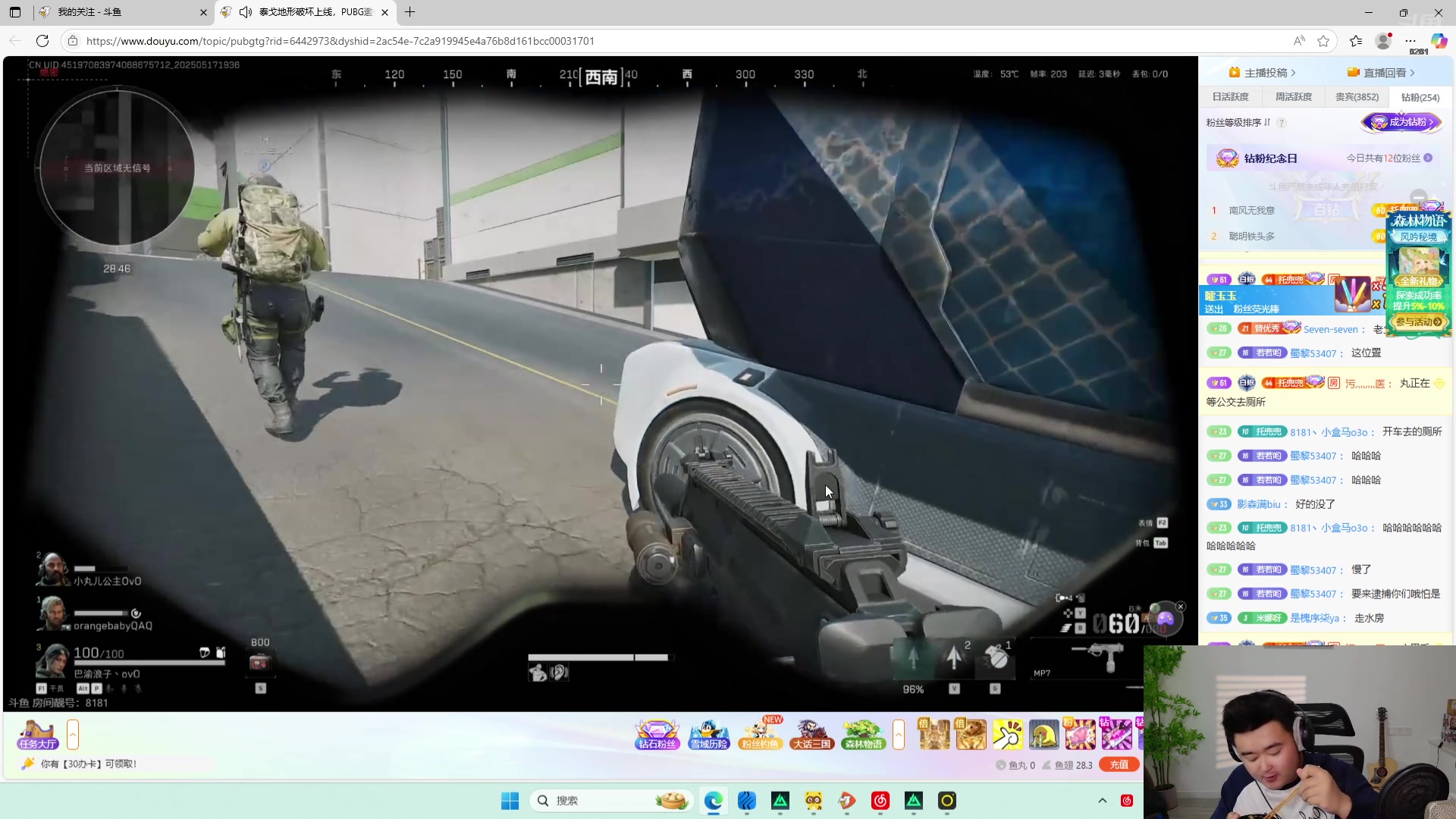Switch to the 贵宾(3852) tab
Viewport: 1456px width, 819px height.
pyautogui.click(x=1357, y=97)
